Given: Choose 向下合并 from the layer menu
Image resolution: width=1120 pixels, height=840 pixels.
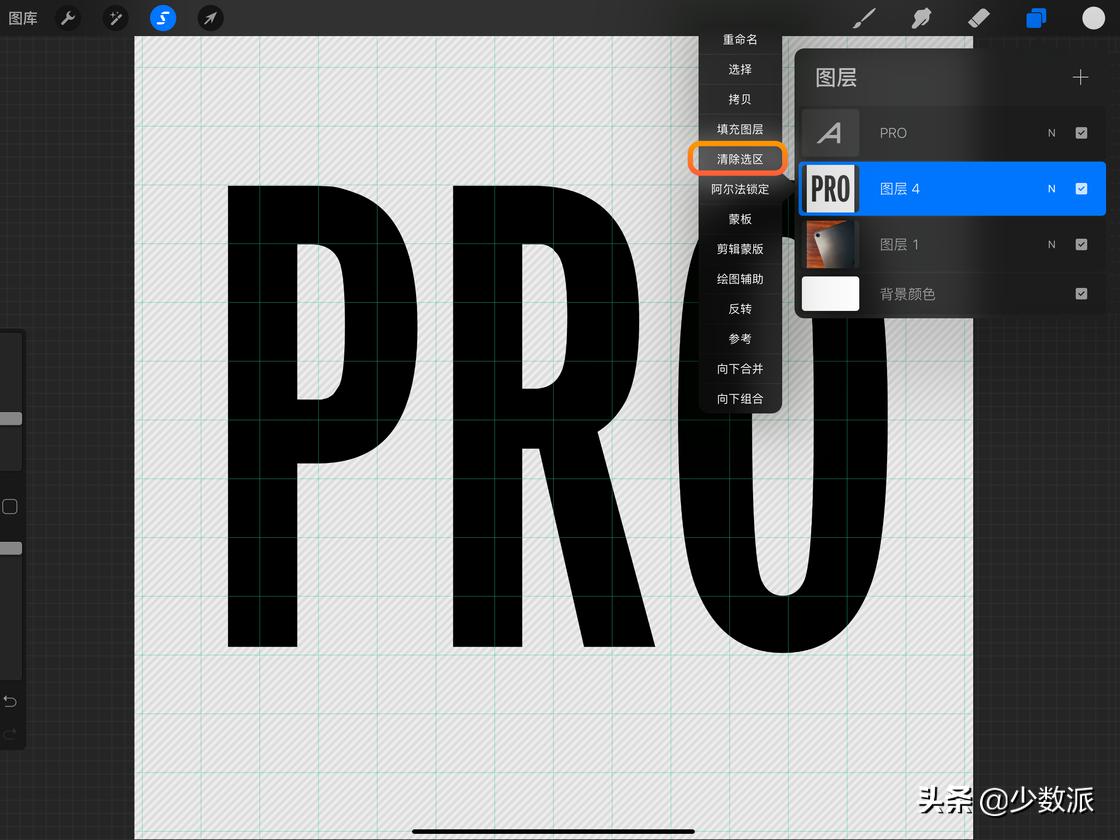Looking at the screenshot, I should [x=740, y=369].
